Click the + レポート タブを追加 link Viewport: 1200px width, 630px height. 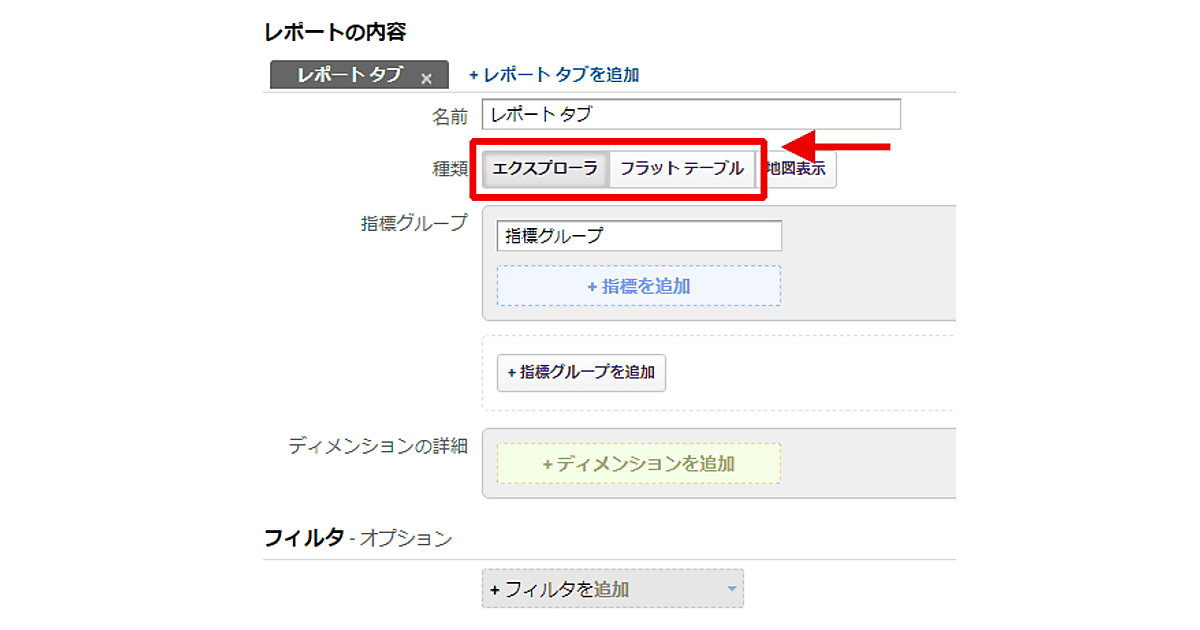554,75
